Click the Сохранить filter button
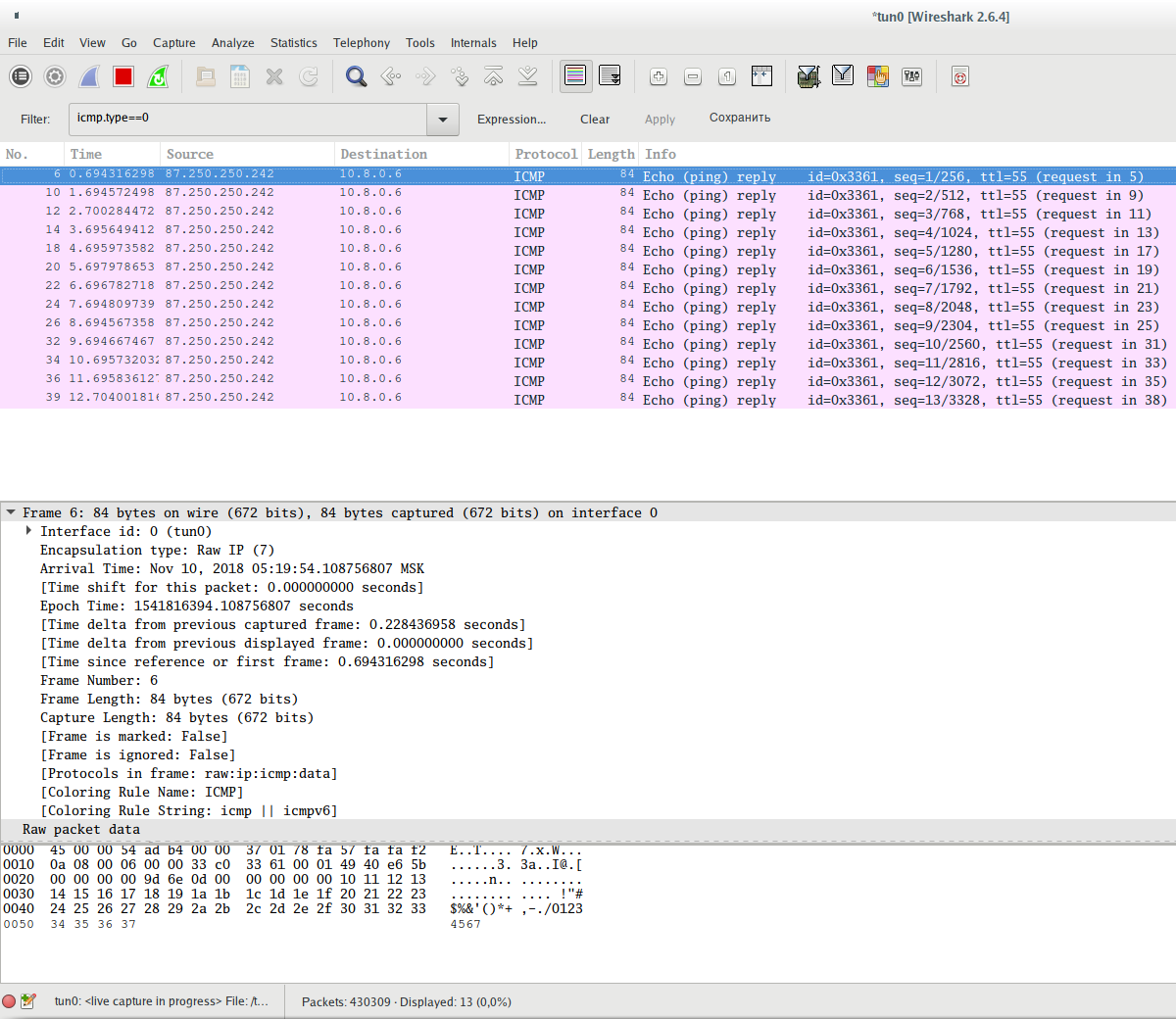The image size is (1176, 1019). [x=740, y=118]
